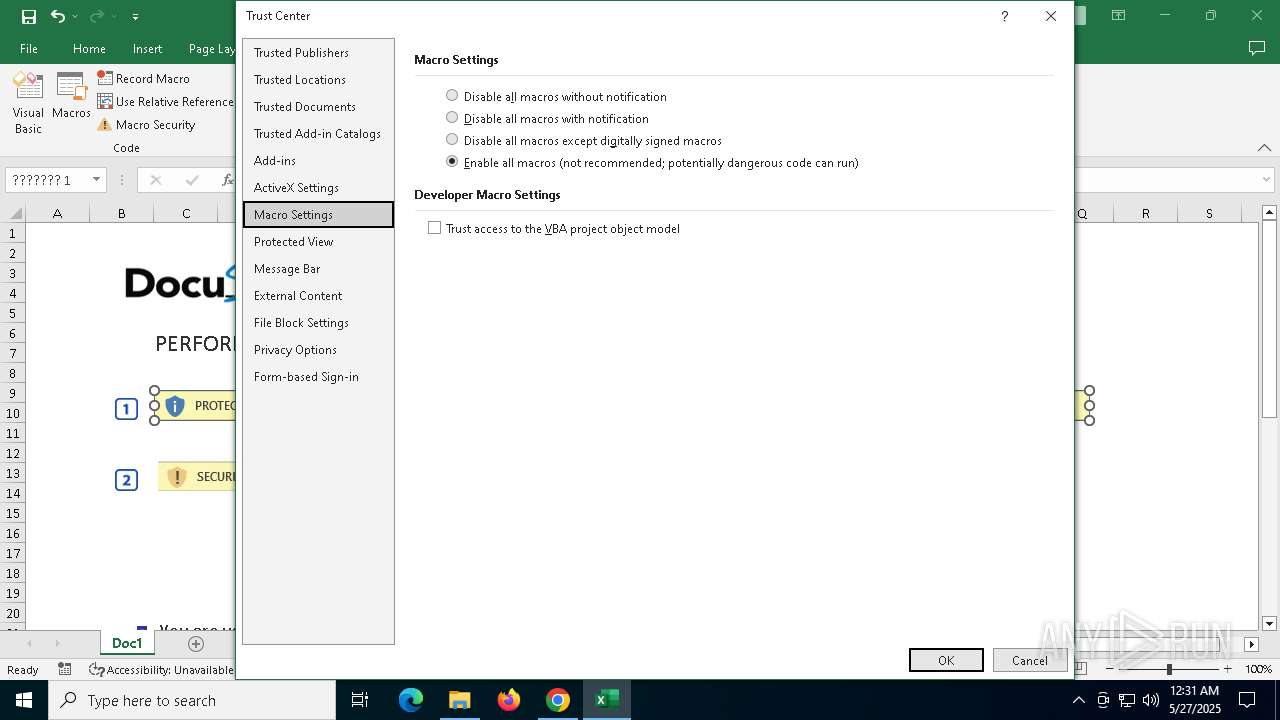This screenshot has width=1280, height=720.
Task: Open Privacy Options category
Action: (318, 349)
